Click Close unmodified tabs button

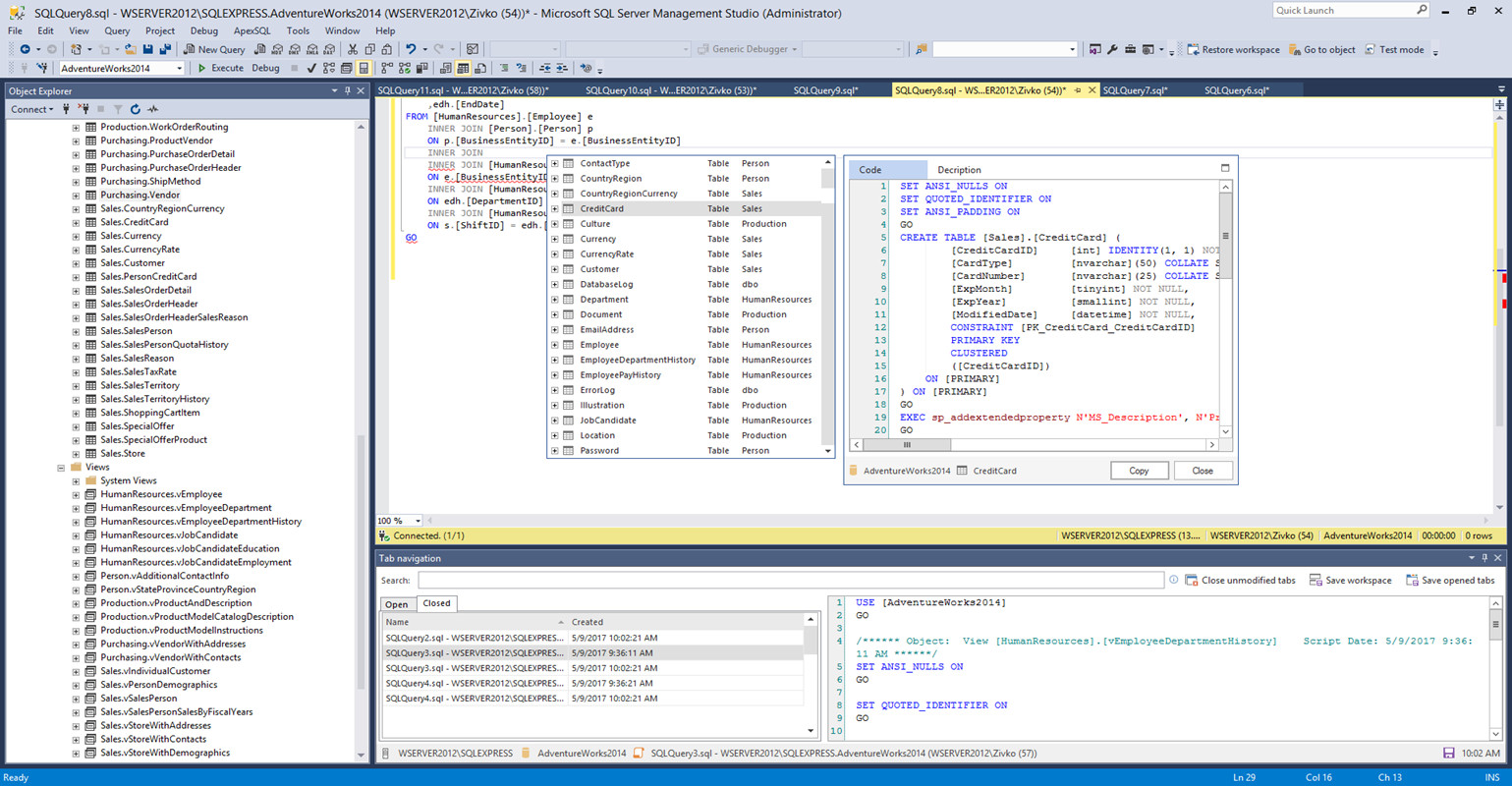coord(1241,580)
